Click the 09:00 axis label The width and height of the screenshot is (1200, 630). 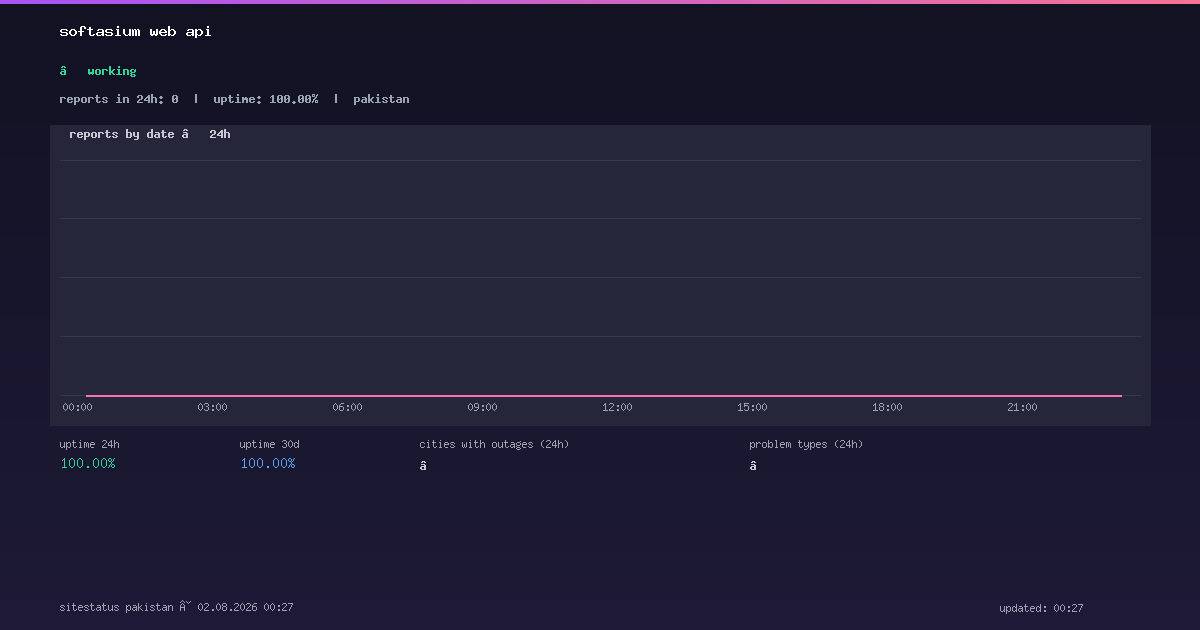coord(482,407)
